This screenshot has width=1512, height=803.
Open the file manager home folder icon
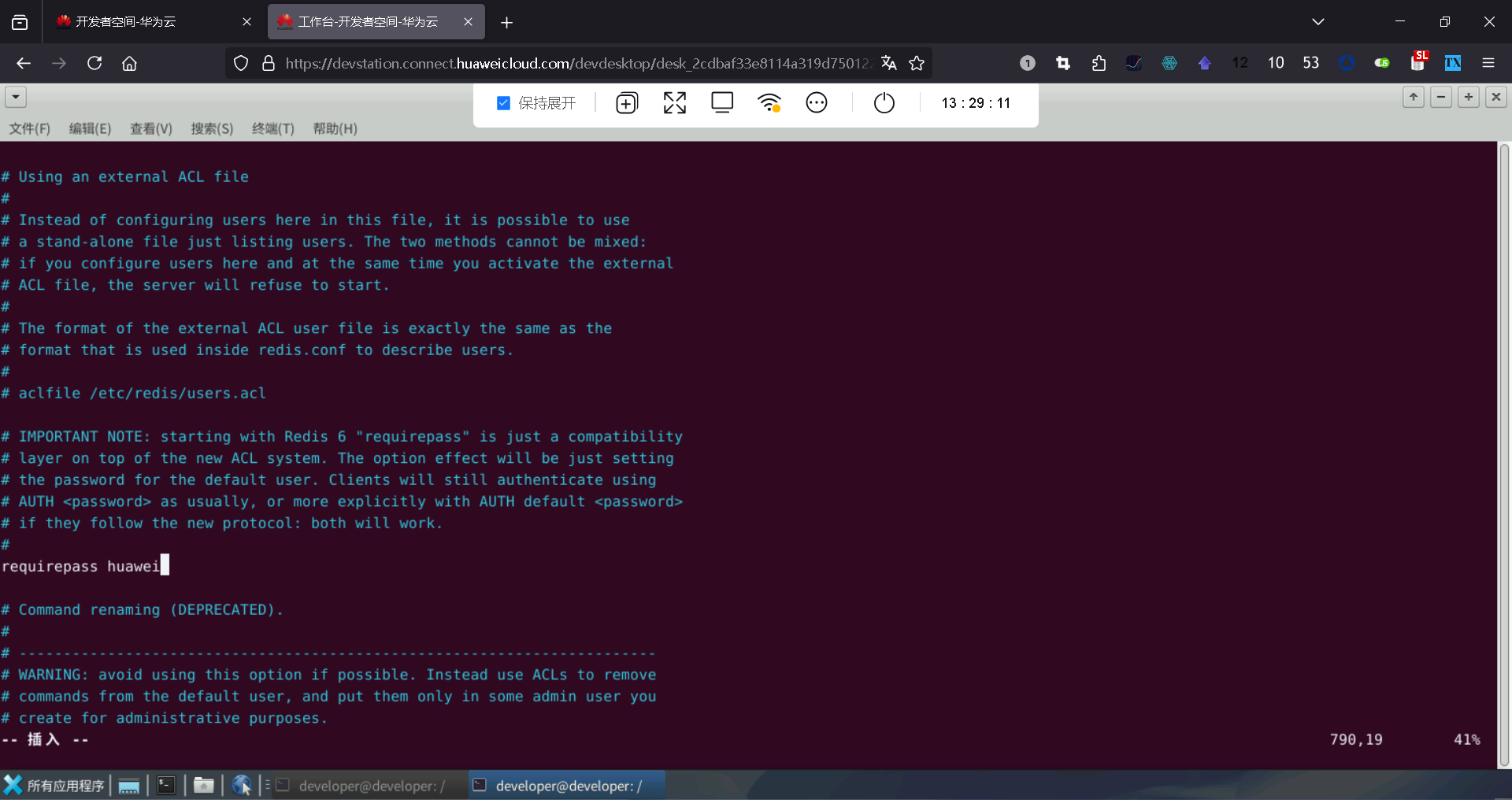[x=204, y=786]
